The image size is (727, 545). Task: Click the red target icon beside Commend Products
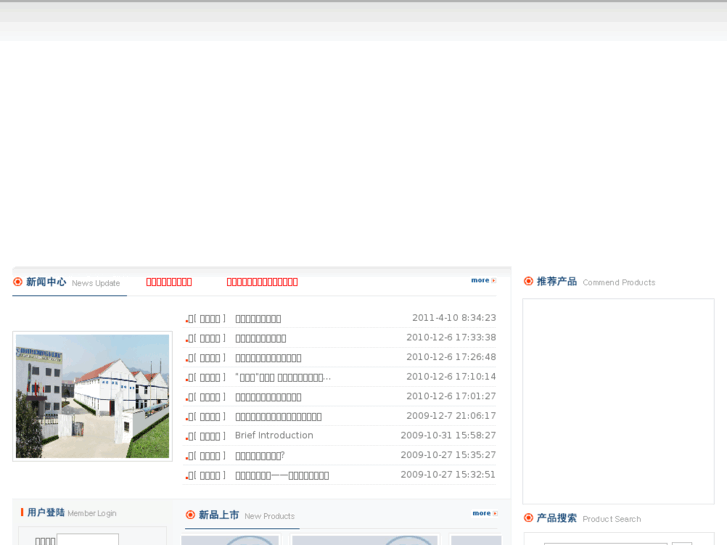point(528,281)
